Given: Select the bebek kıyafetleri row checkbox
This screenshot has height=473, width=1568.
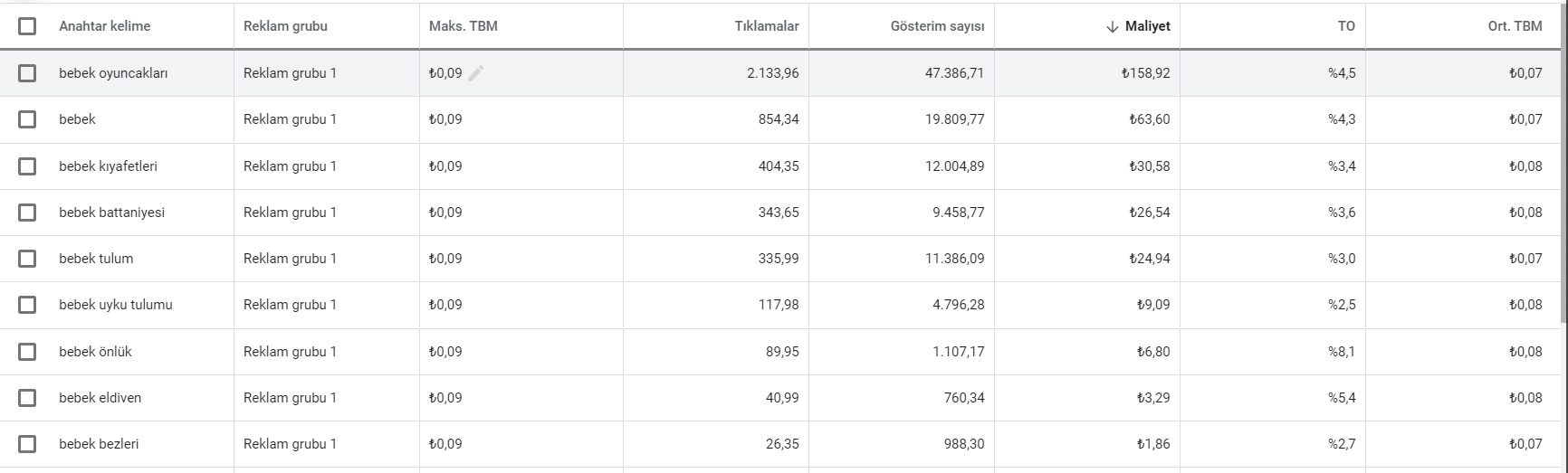Looking at the screenshot, I should point(27,166).
